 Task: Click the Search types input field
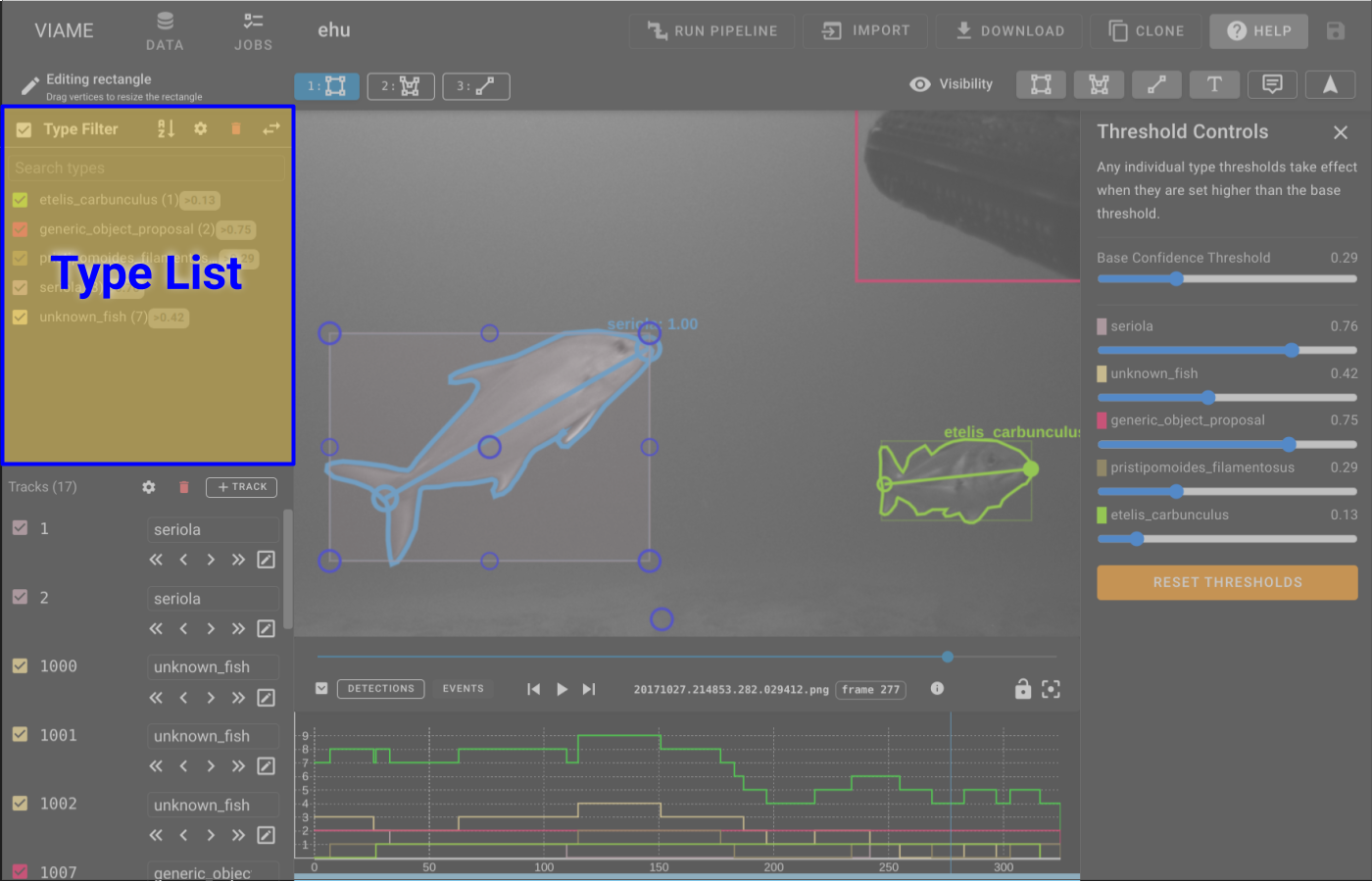tap(147, 169)
